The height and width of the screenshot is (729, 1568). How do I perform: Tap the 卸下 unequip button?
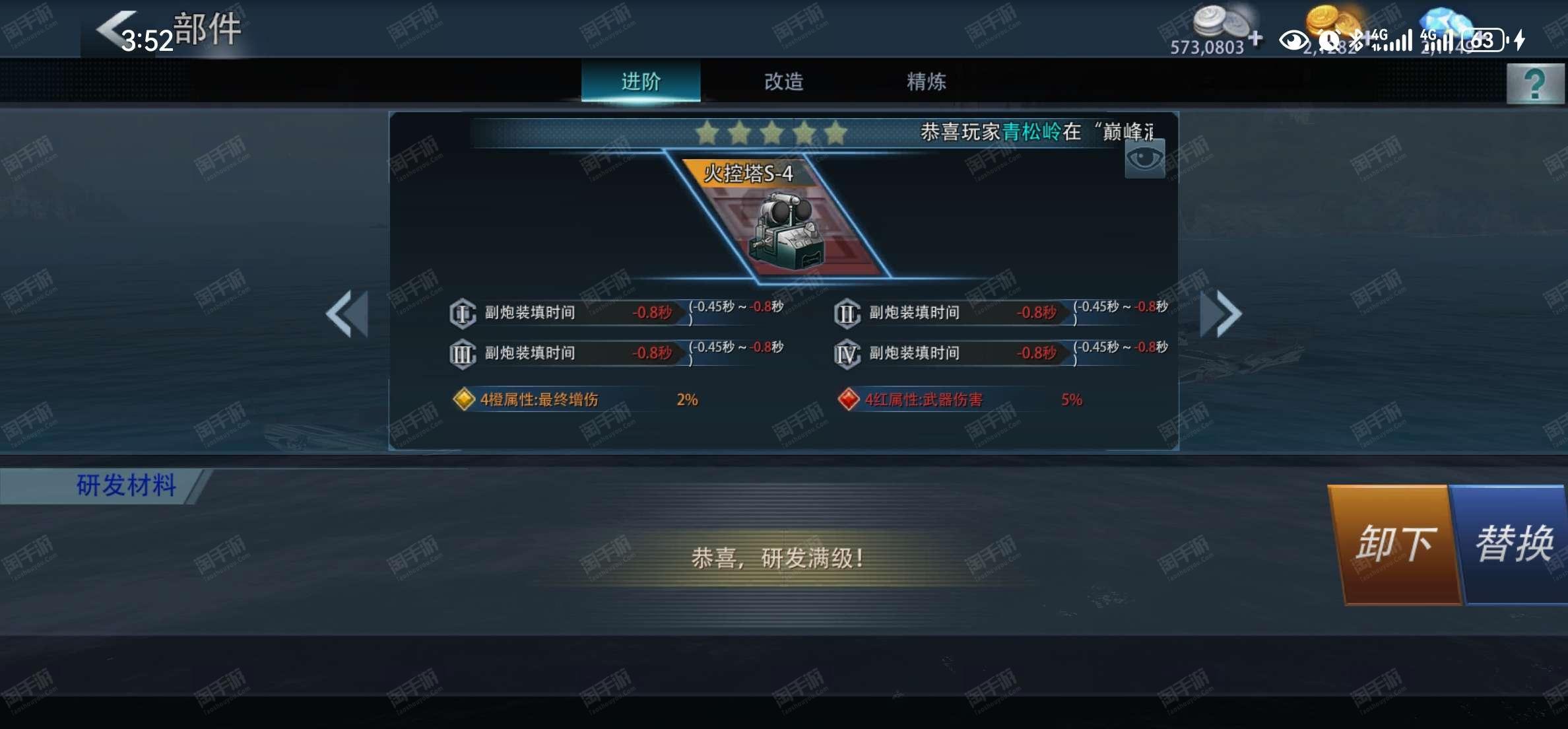click(x=1394, y=545)
